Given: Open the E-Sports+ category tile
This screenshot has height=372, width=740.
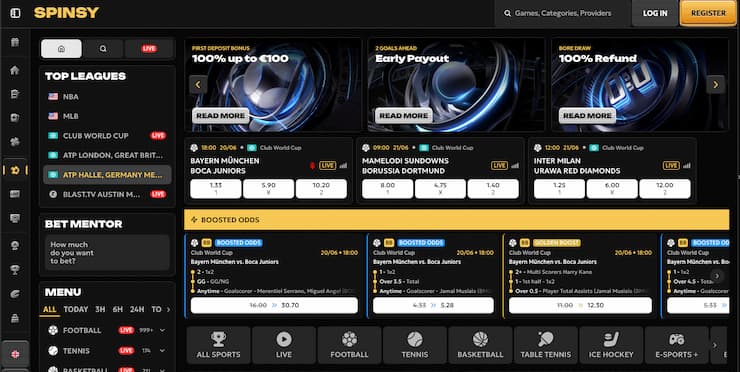Looking at the screenshot, I should [x=677, y=345].
